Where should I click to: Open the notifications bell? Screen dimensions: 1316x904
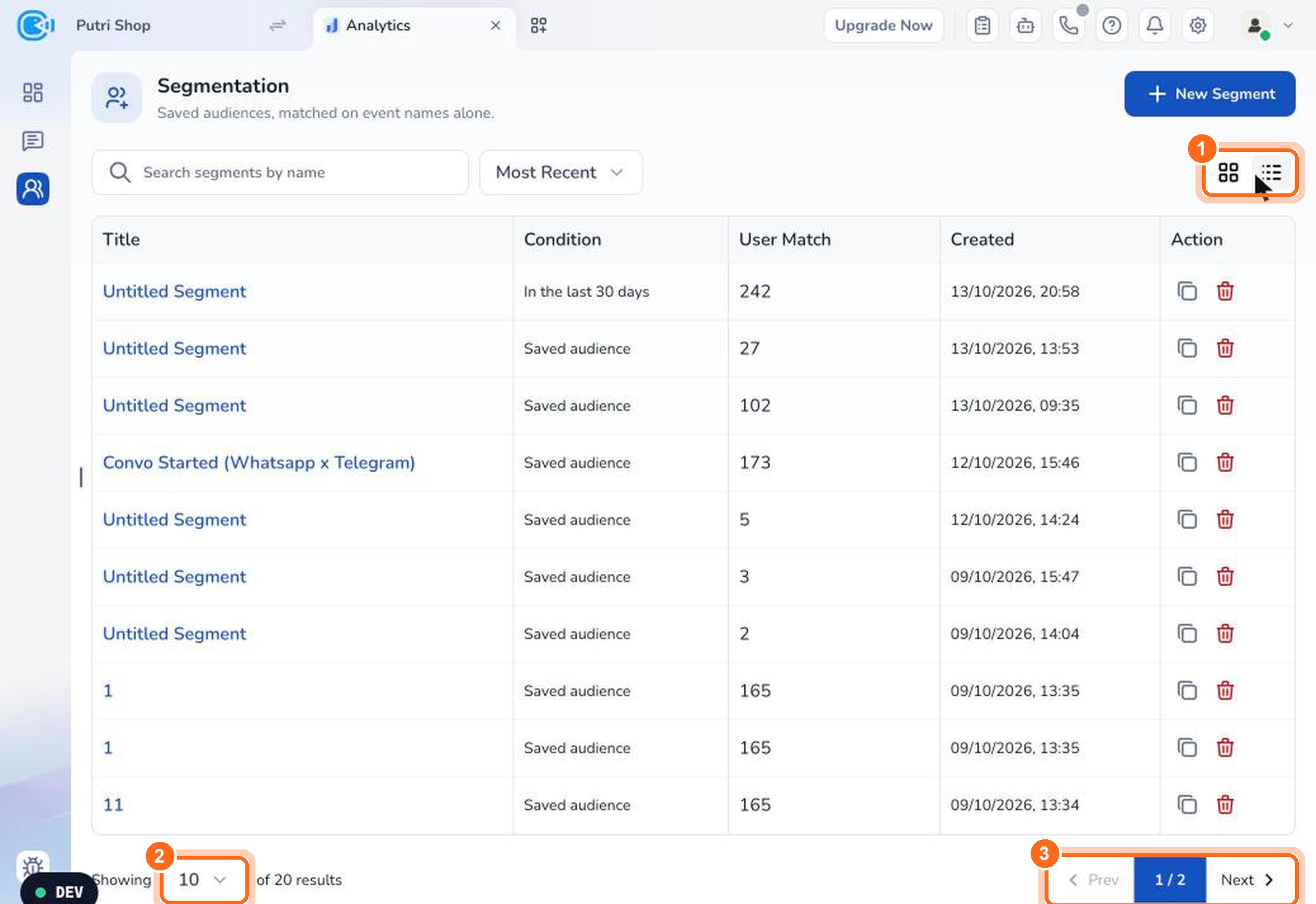click(x=1155, y=25)
